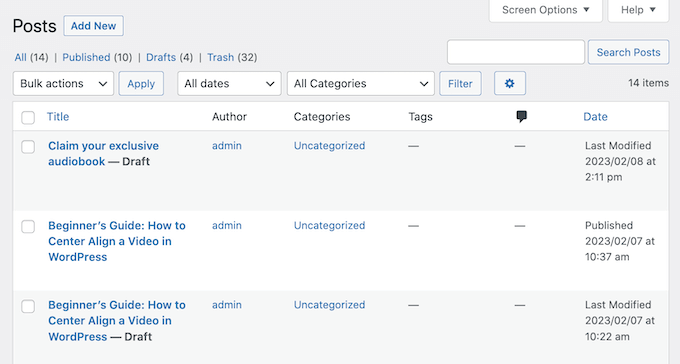
Task: Click the gear settings icon button
Action: (x=510, y=83)
